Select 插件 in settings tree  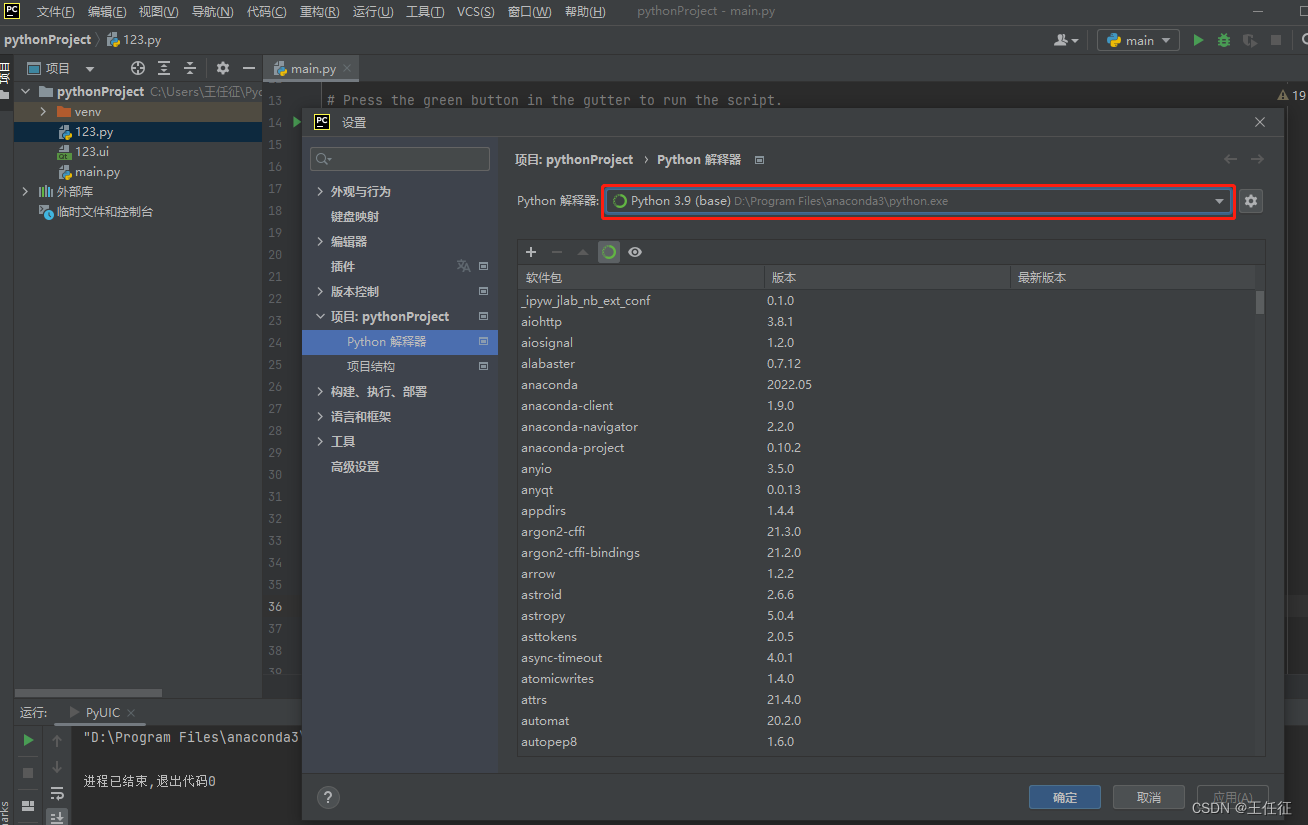[x=343, y=266]
